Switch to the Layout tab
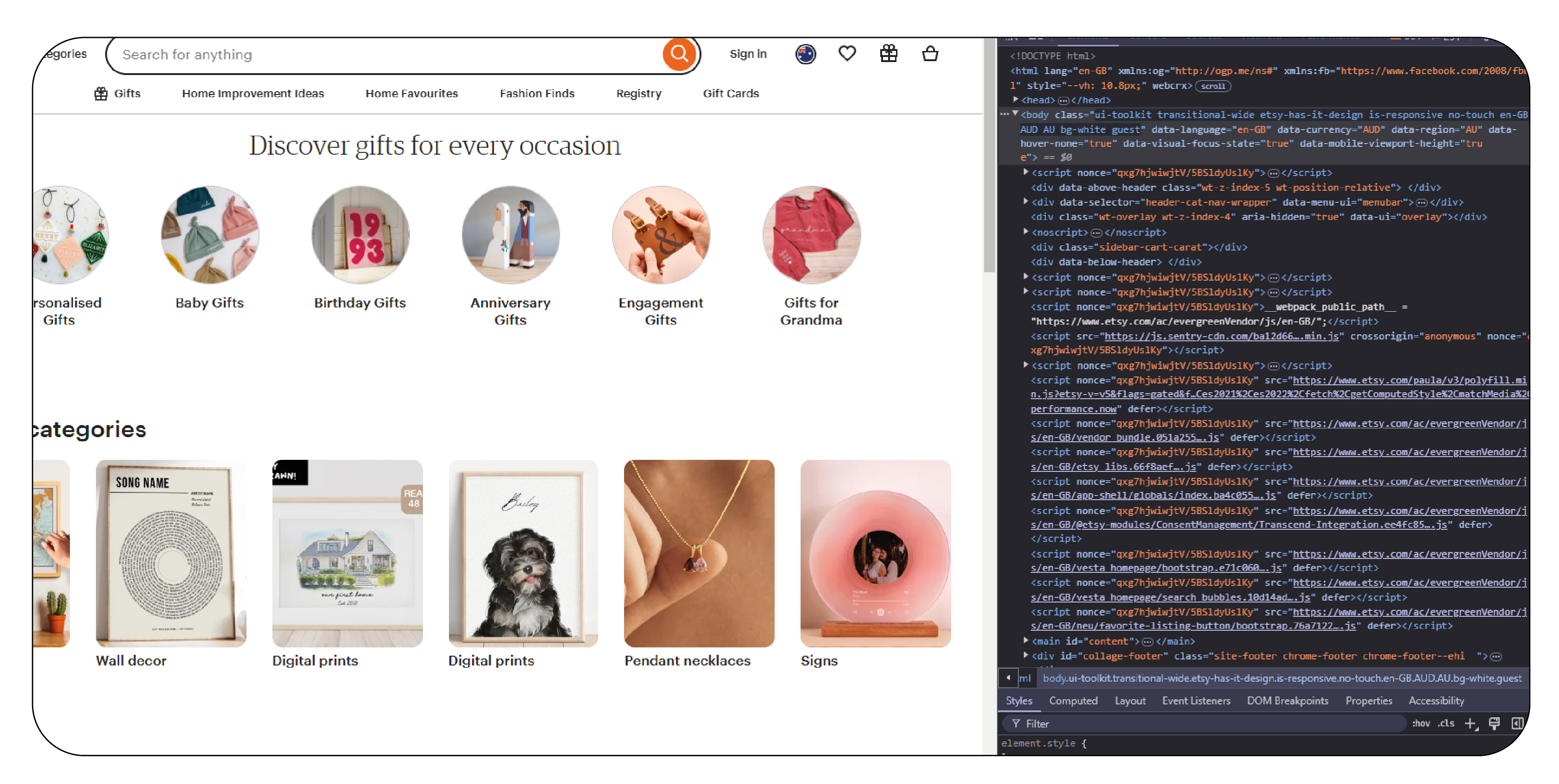Screen dimensions: 1559x784 [x=1130, y=701]
